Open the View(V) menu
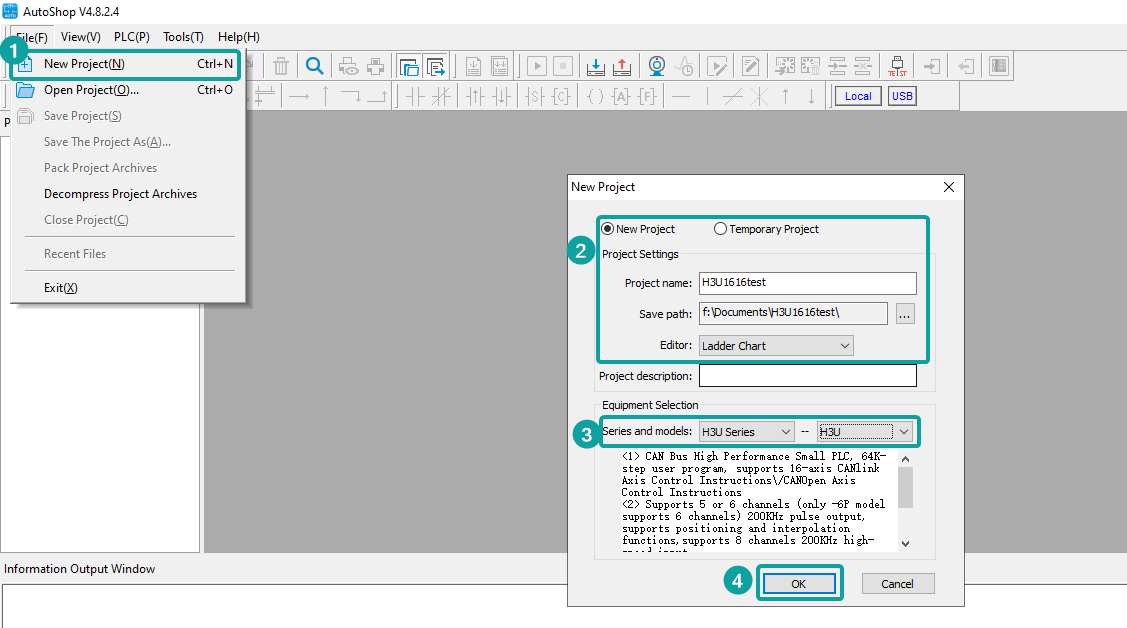1127x628 pixels. pyautogui.click(x=80, y=37)
